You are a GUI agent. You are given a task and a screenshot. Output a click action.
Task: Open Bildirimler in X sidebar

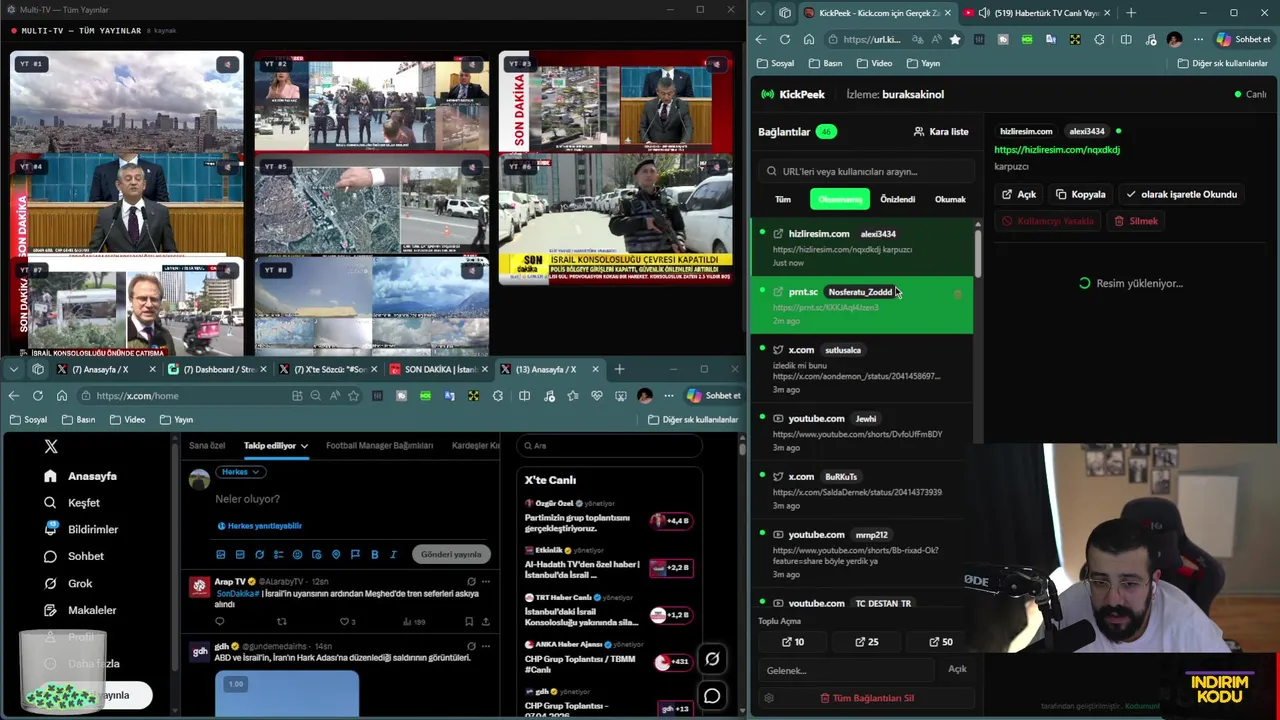[x=81, y=529]
